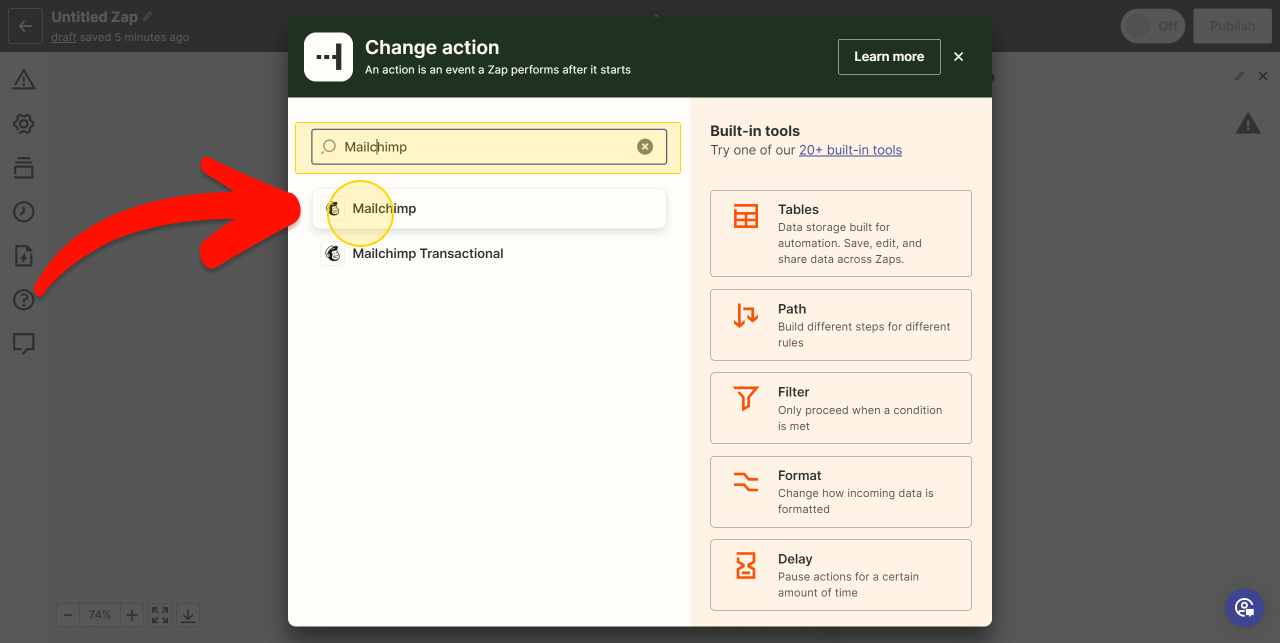Select the Mailchimp Transactional app result
The image size is (1280, 643).
[x=489, y=254]
